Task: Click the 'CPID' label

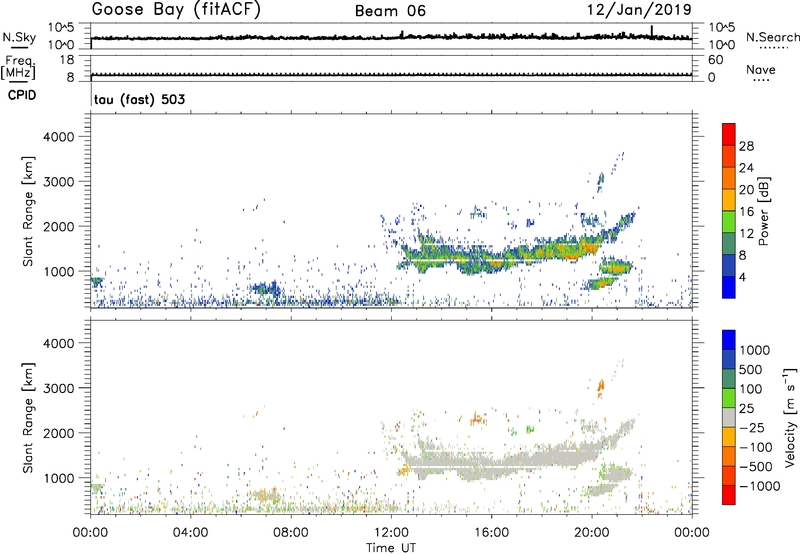Action: click(x=22, y=95)
